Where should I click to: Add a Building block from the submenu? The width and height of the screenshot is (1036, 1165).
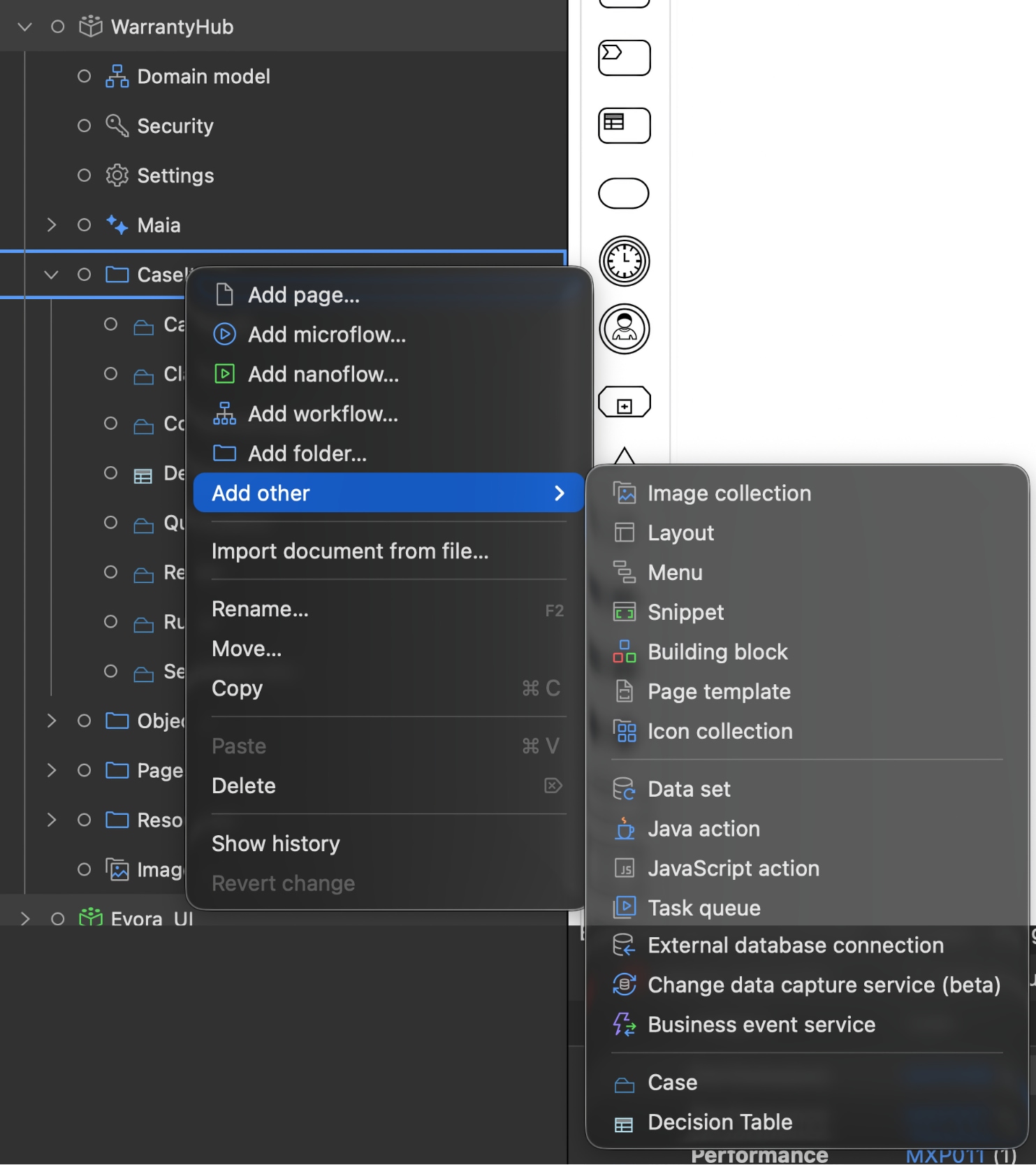point(807,652)
